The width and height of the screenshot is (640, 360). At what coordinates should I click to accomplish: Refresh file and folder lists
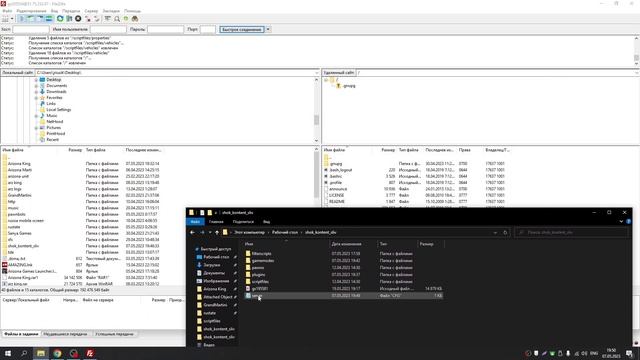(x=60, y=19)
